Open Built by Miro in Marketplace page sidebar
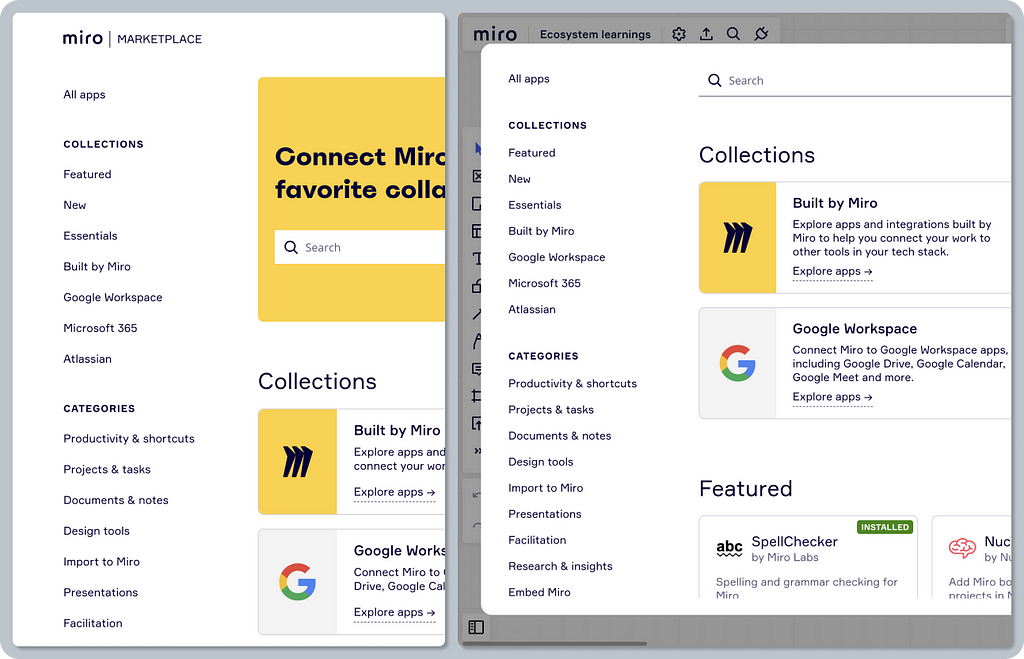Viewport: 1024px width, 659px height. [97, 266]
